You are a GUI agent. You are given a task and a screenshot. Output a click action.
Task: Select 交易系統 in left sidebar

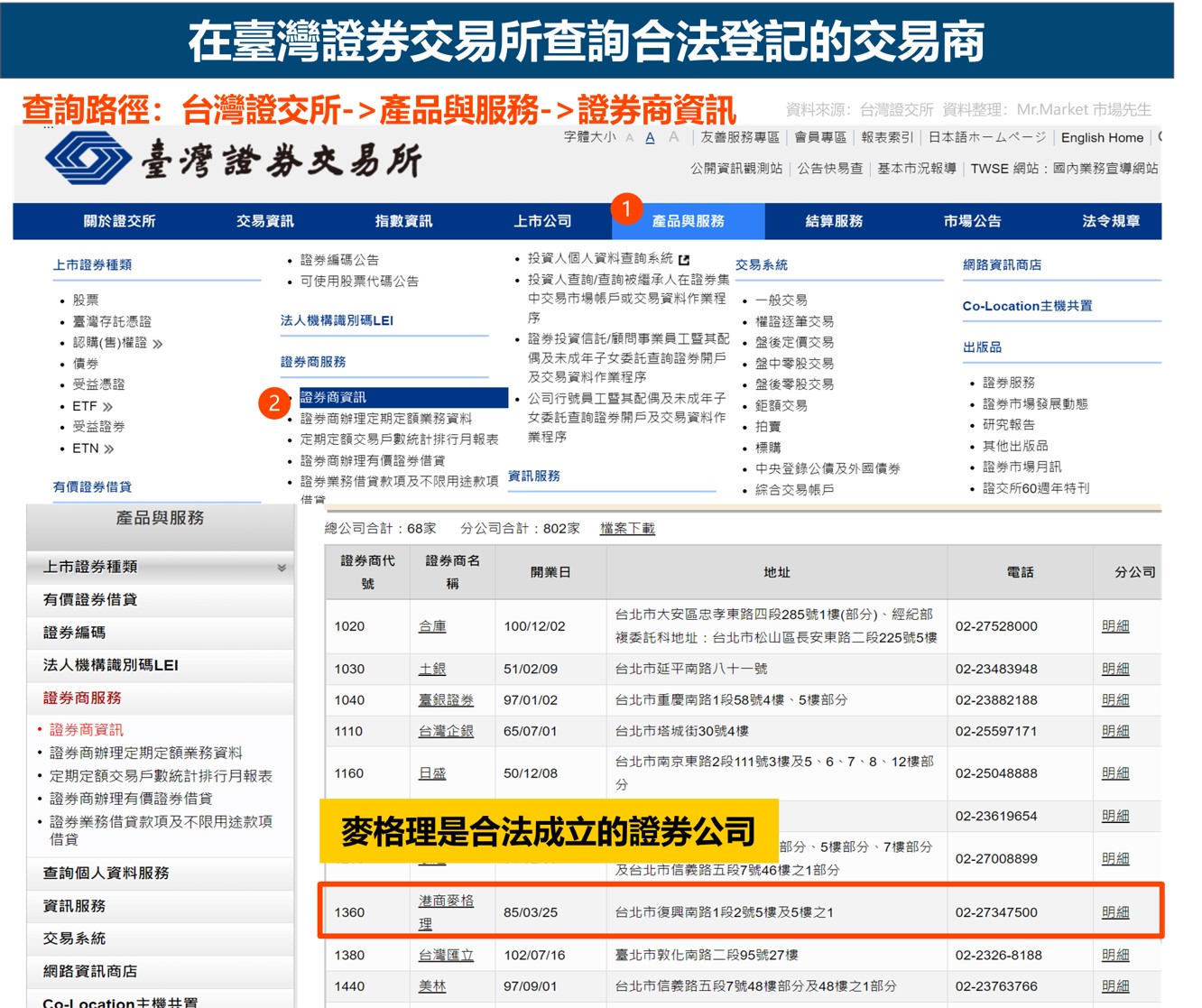tap(161, 939)
